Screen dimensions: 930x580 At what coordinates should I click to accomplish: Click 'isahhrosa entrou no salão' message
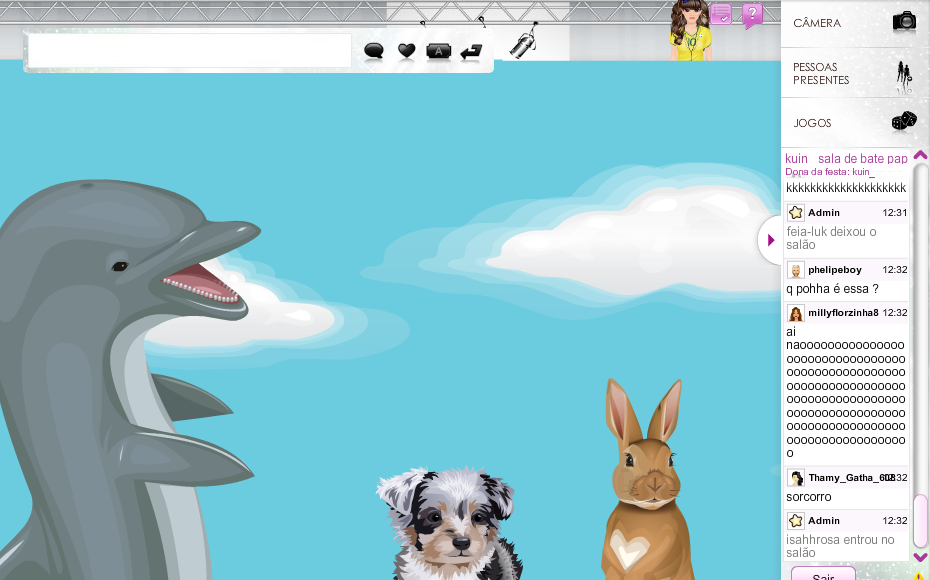click(840, 546)
